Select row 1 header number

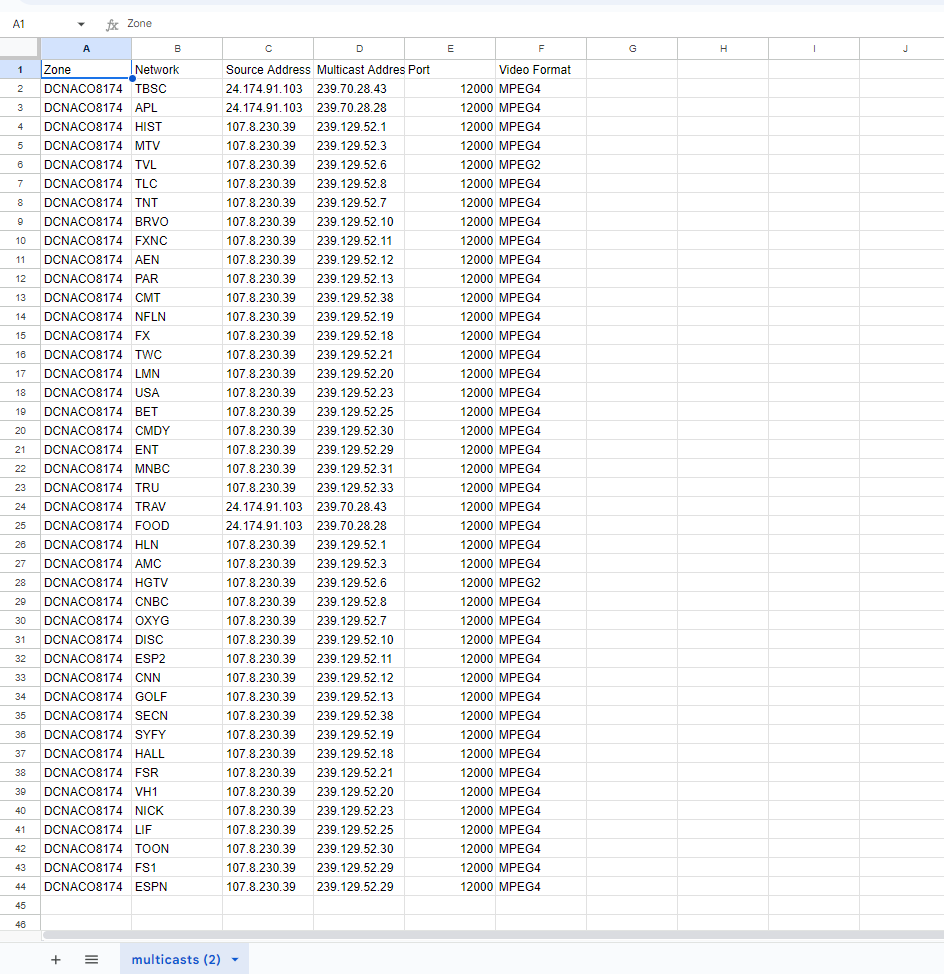[x=20, y=70]
